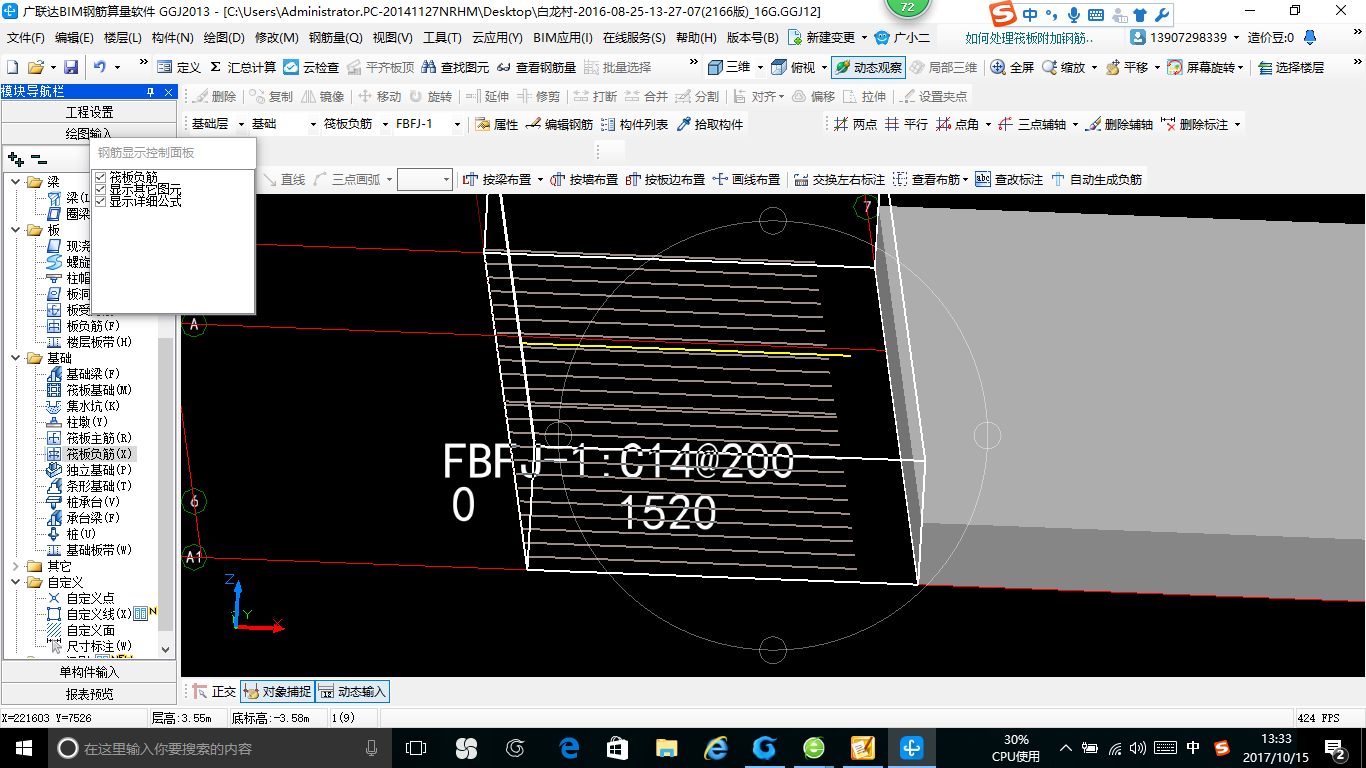Click the 报表预览 button

(89, 693)
